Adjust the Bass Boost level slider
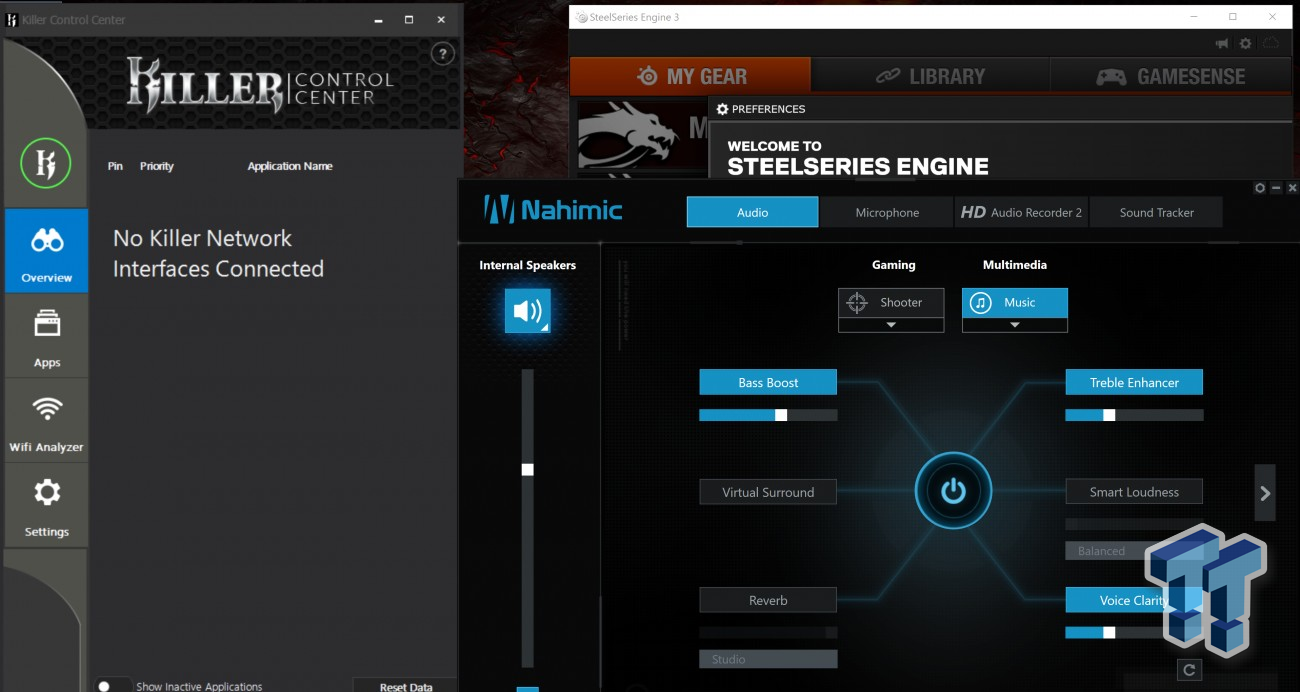Image resolution: width=1300 pixels, height=692 pixels. tap(768, 415)
